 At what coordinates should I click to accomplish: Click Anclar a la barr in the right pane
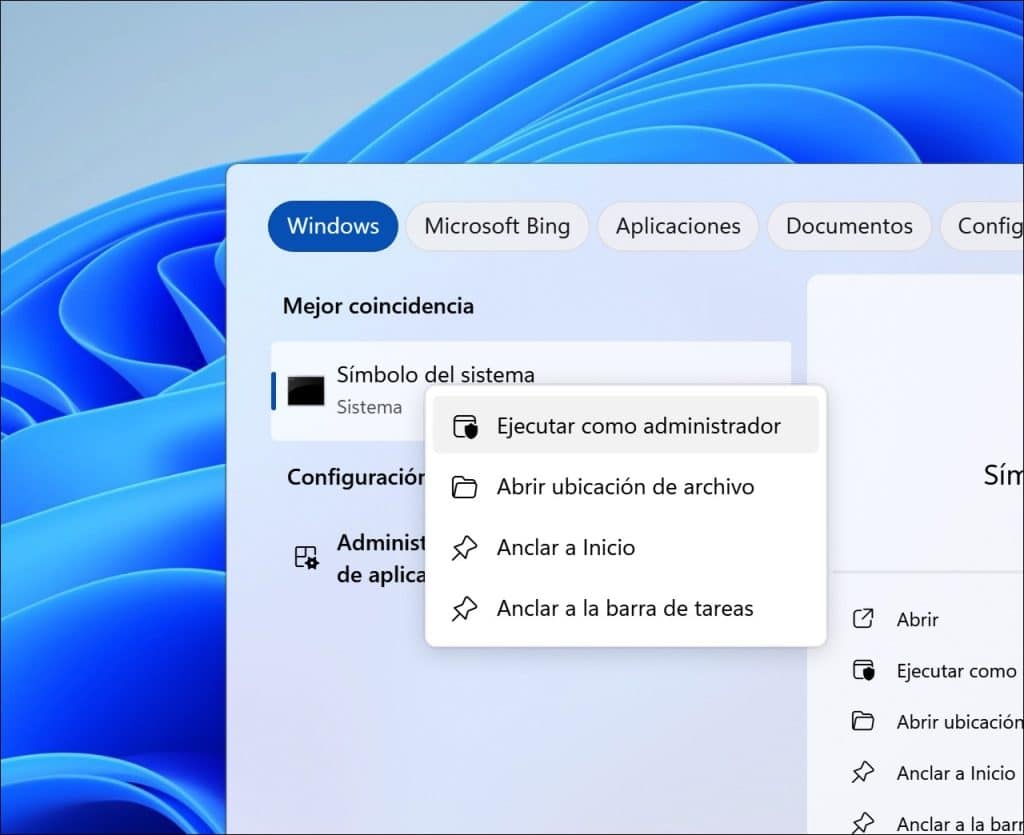(959, 824)
